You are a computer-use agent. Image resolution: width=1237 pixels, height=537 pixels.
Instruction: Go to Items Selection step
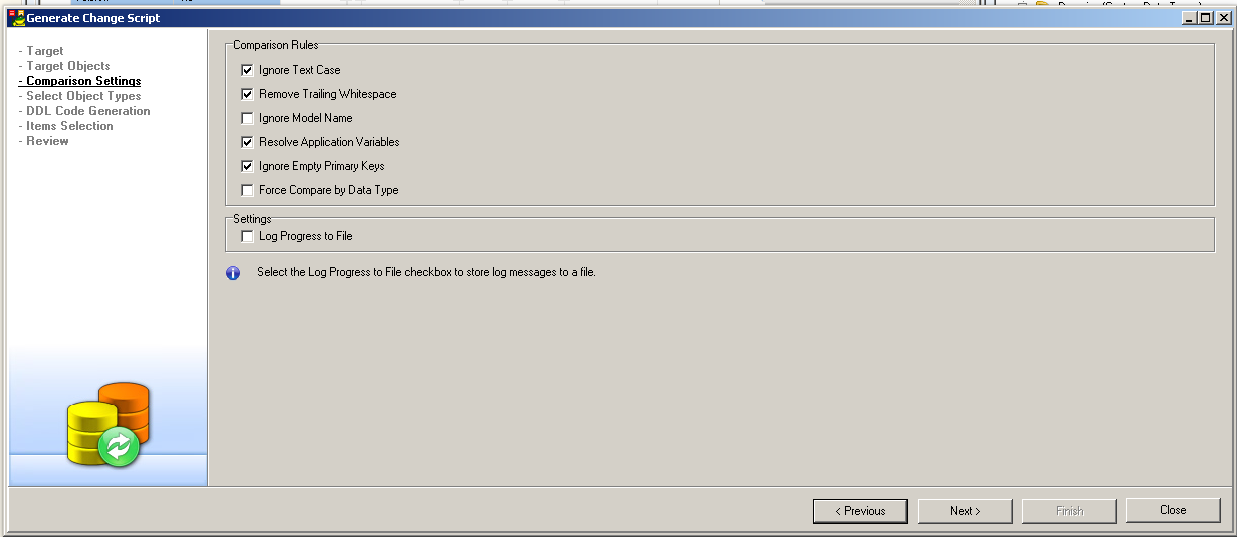(x=69, y=126)
